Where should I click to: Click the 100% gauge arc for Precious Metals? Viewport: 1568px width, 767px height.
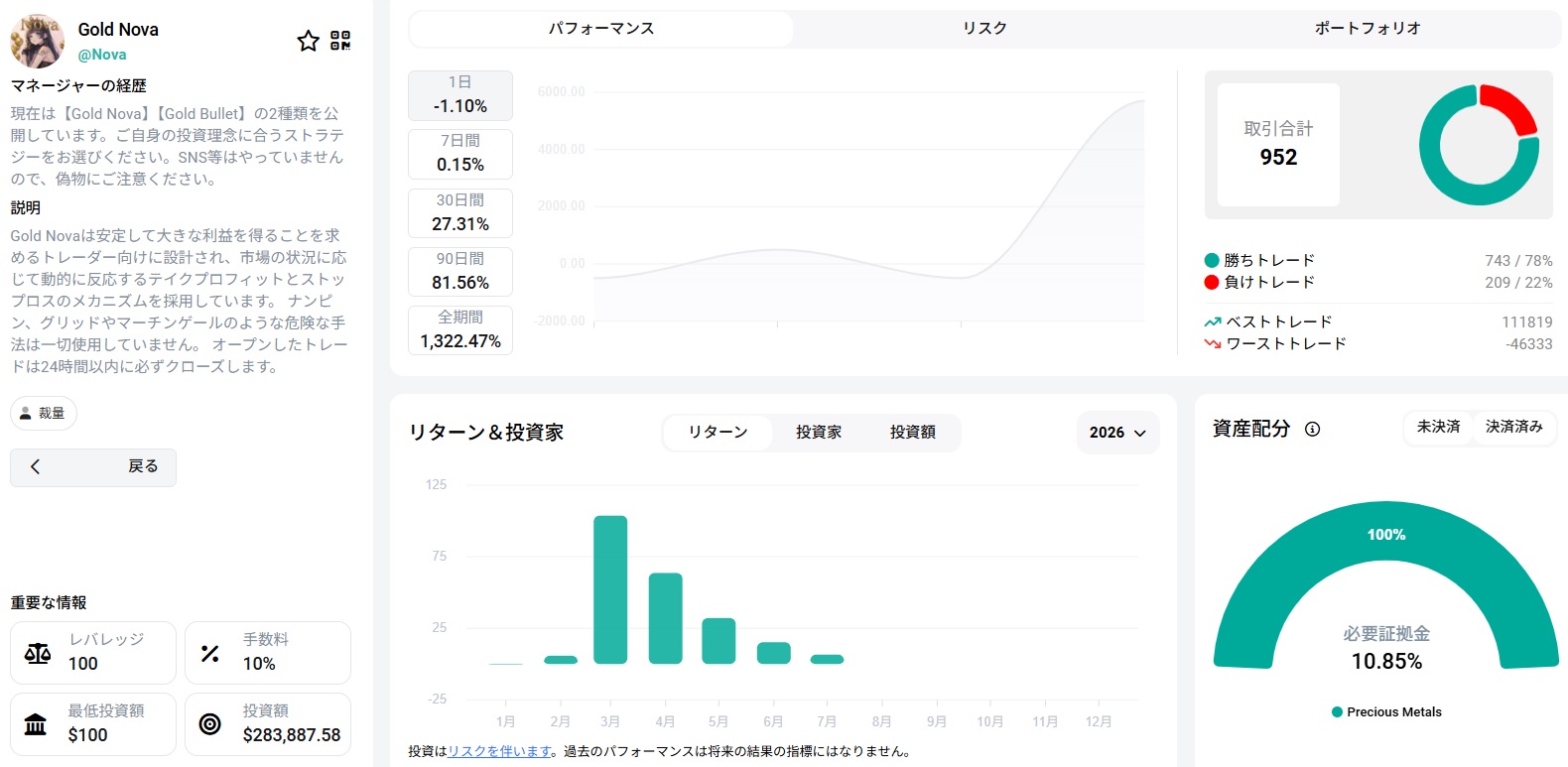click(x=1386, y=535)
